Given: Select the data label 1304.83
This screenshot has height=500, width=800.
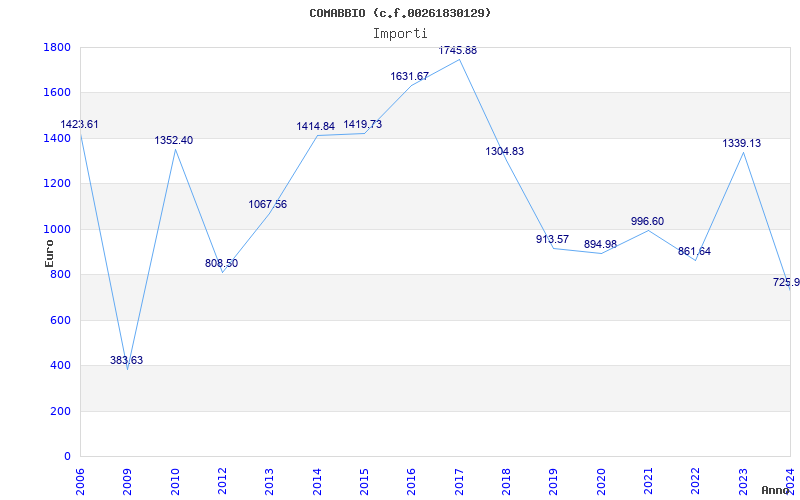Looking at the screenshot, I should [505, 151].
